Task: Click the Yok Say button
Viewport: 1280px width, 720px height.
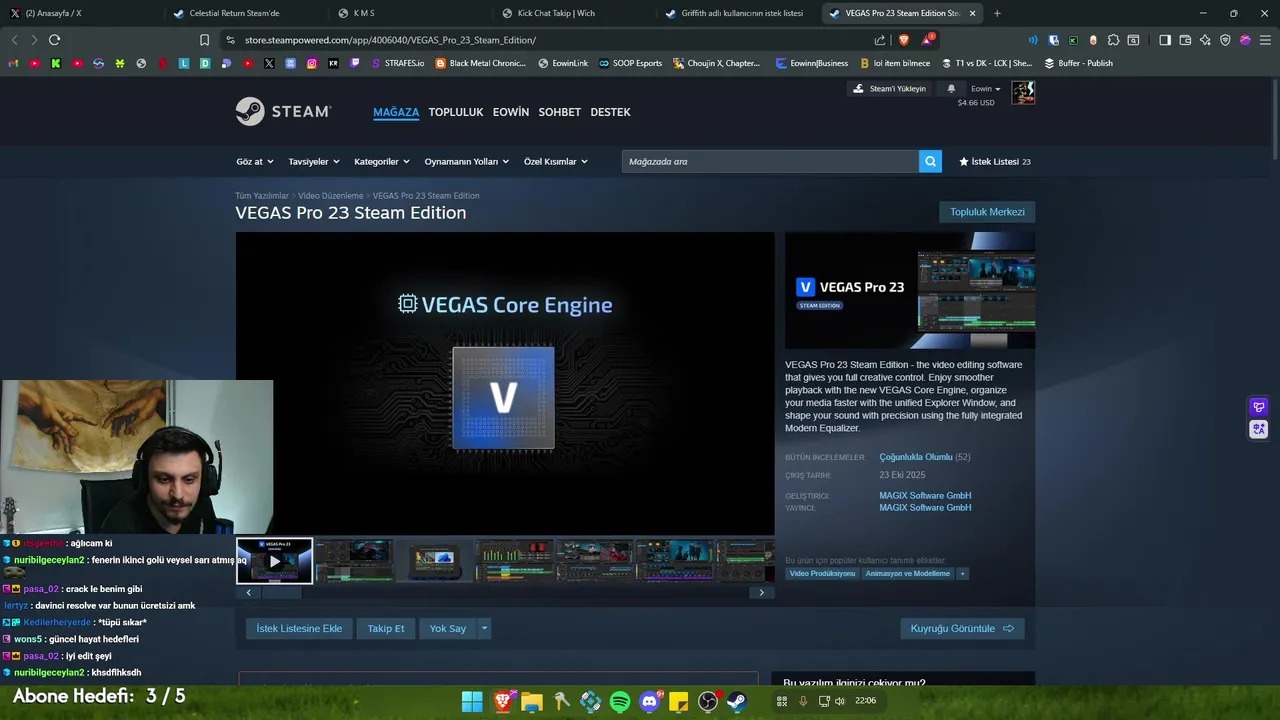Action: pos(448,628)
